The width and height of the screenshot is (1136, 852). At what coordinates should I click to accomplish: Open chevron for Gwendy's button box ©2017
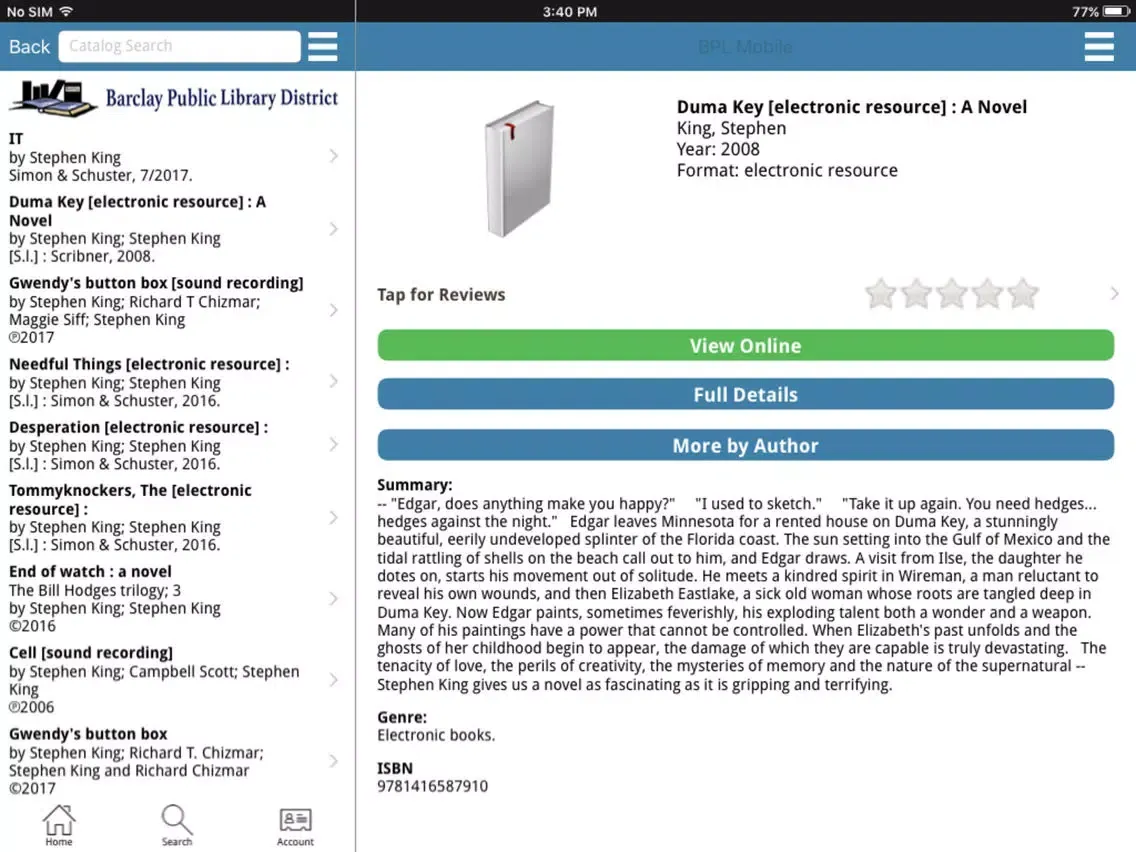pyautogui.click(x=333, y=761)
